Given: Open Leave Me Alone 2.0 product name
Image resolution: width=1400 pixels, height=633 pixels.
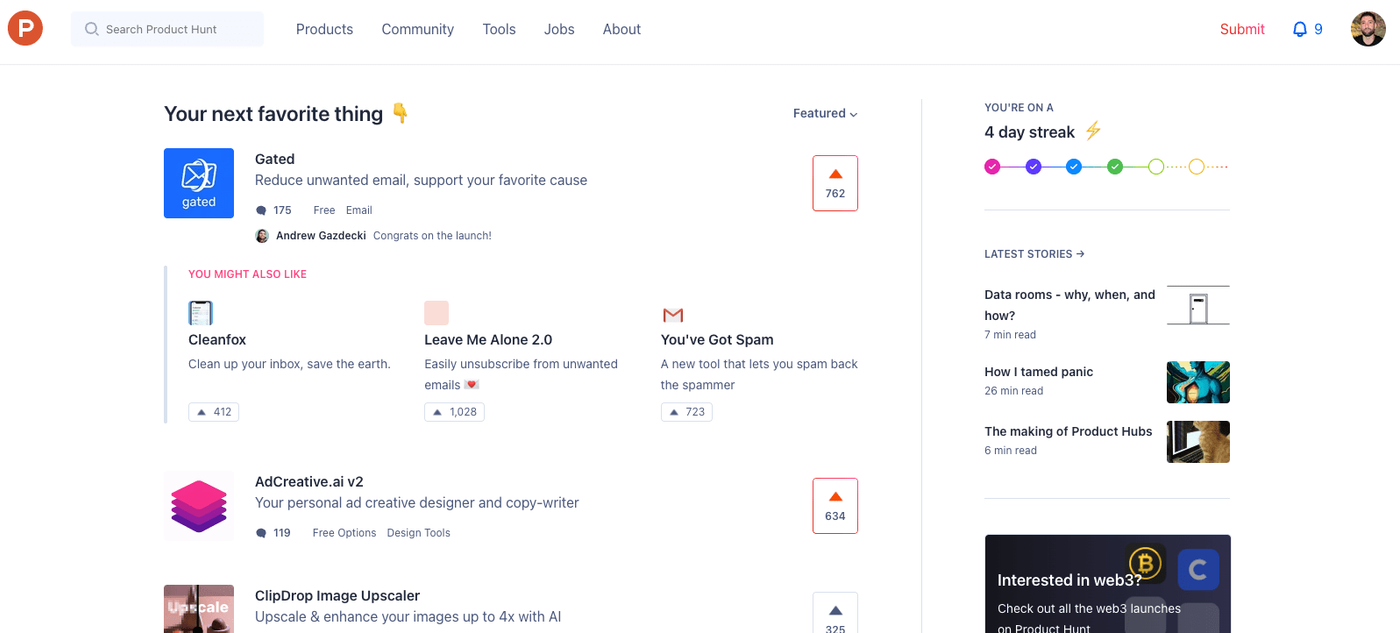Looking at the screenshot, I should [488, 340].
